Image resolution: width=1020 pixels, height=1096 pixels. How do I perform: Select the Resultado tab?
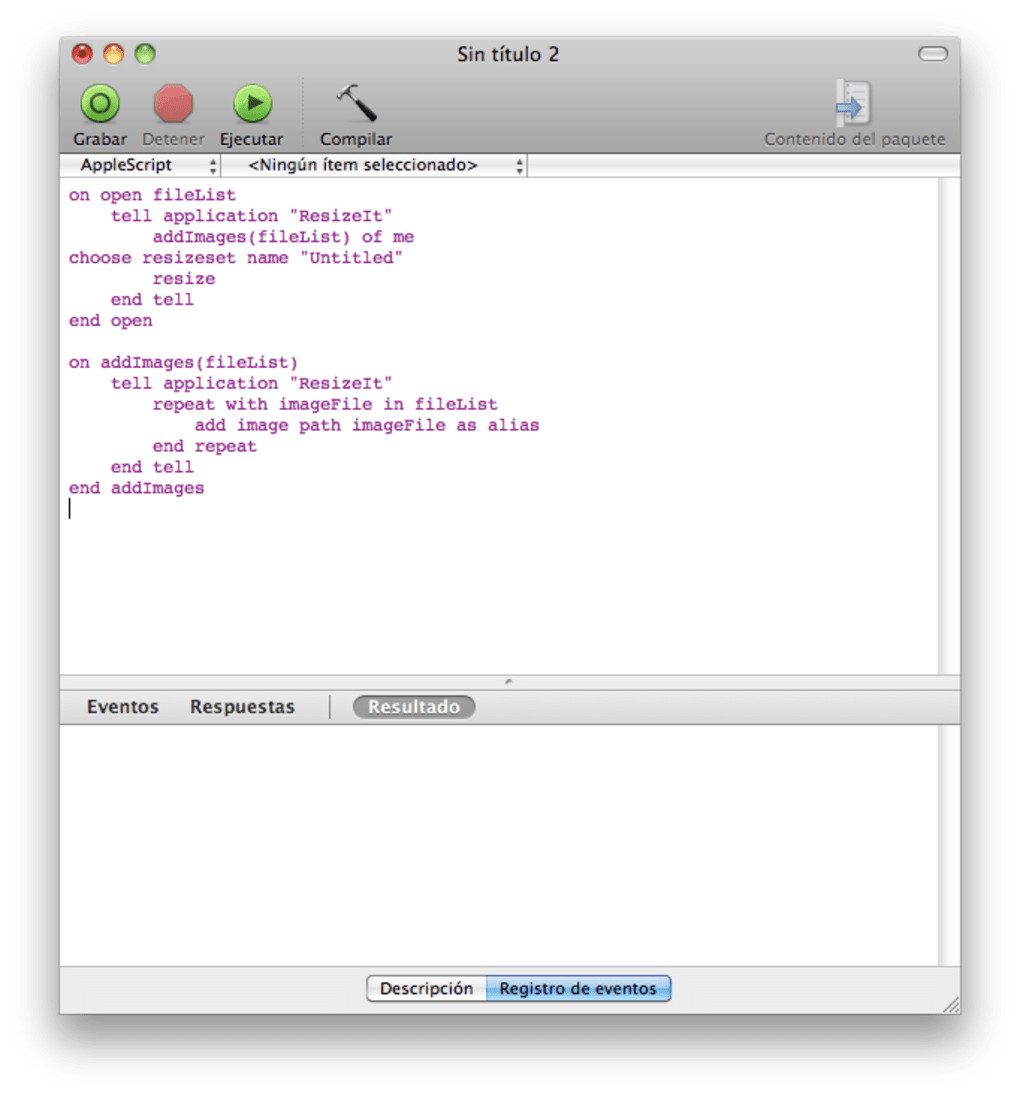coord(414,707)
